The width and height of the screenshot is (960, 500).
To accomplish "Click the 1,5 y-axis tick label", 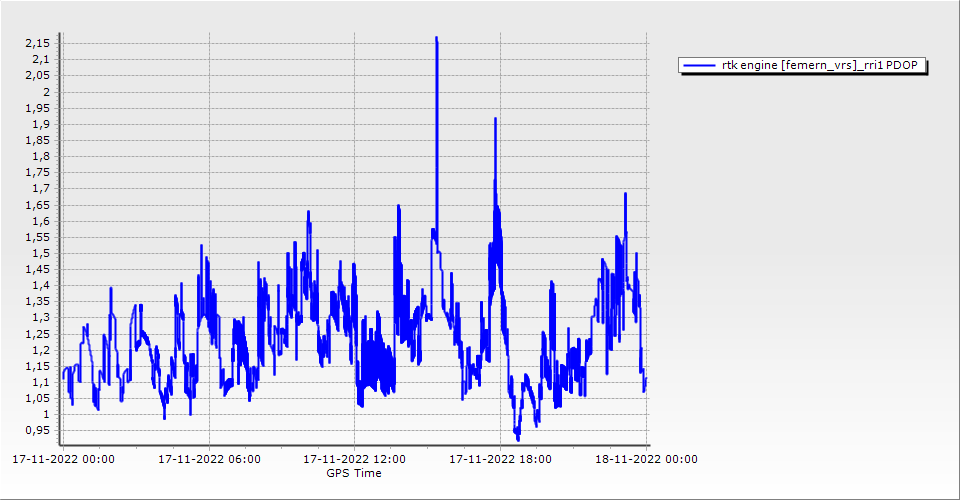I will pos(39,253).
